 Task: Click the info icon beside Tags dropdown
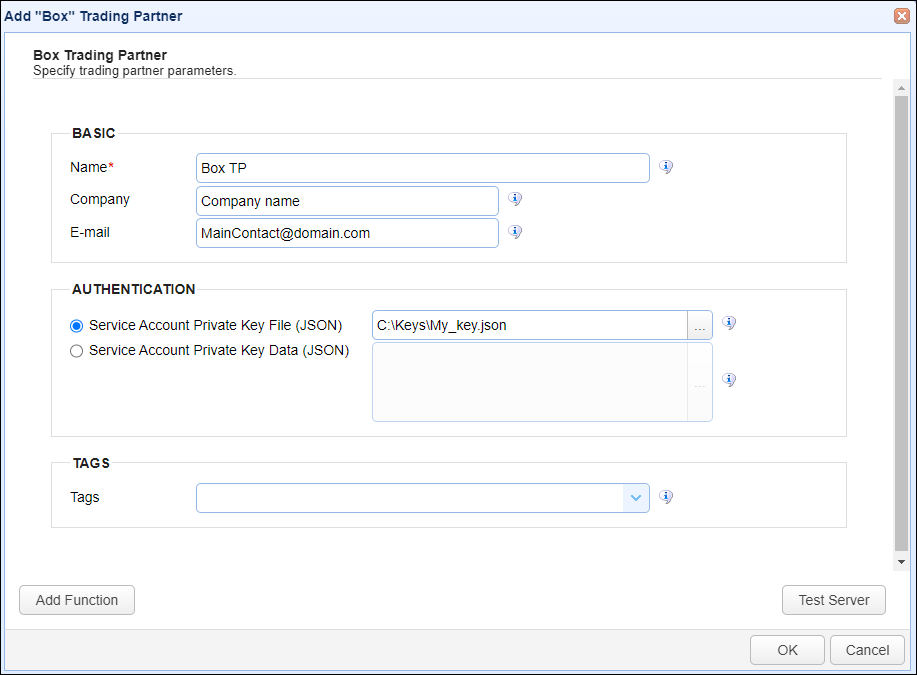point(666,497)
